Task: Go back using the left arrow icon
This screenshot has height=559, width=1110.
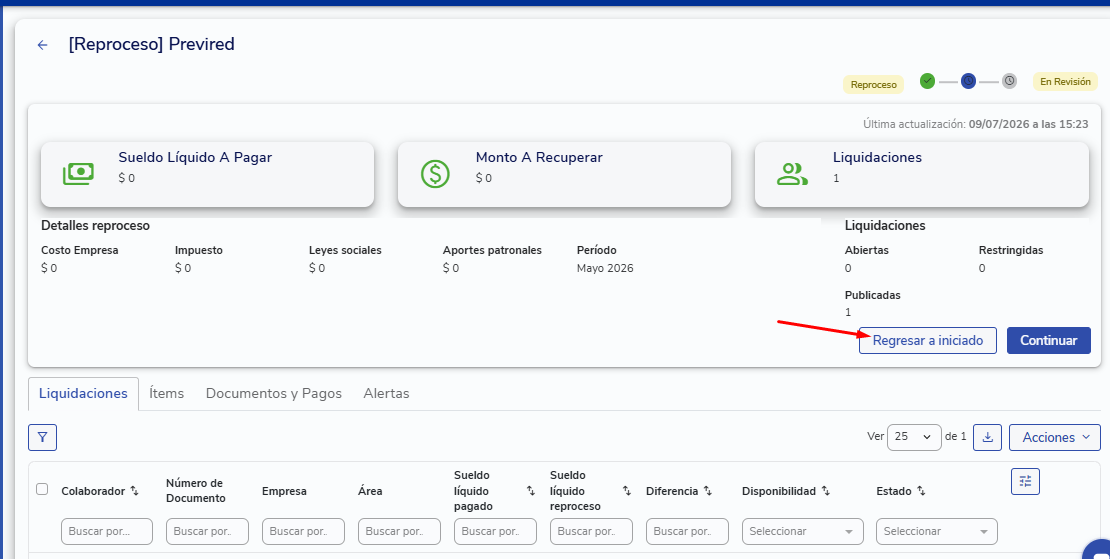Action: [x=42, y=45]
